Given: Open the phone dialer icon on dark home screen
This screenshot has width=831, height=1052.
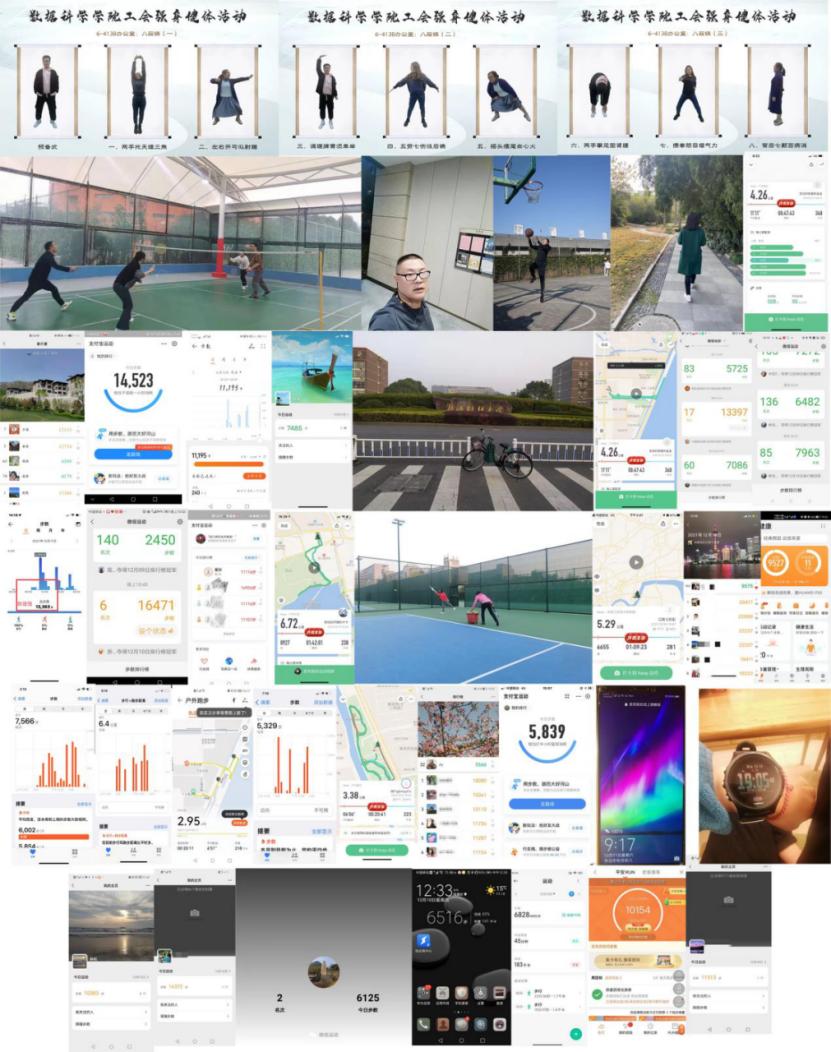Looking at the screenshot, I should 424,1025.
